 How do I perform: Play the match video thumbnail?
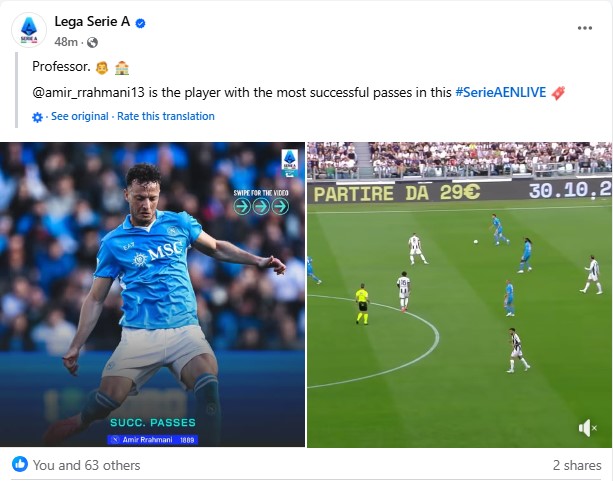[x=460, y=294]
